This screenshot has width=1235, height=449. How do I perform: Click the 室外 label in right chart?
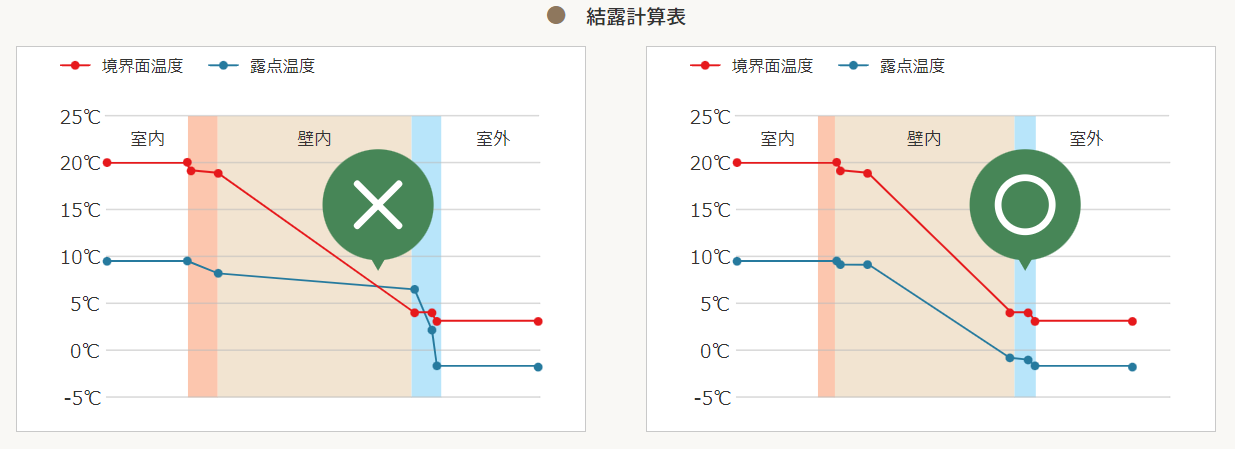click(x=1086, y=139)
